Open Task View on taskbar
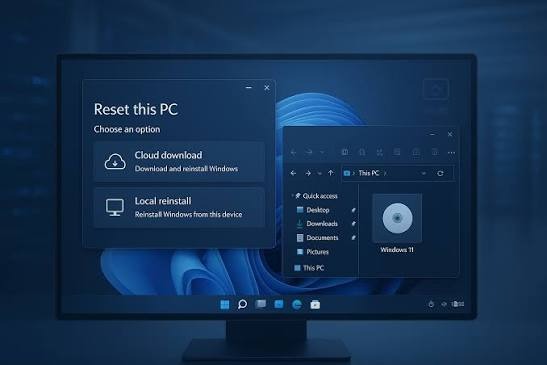The image size is (547, 365). point(261,304)
